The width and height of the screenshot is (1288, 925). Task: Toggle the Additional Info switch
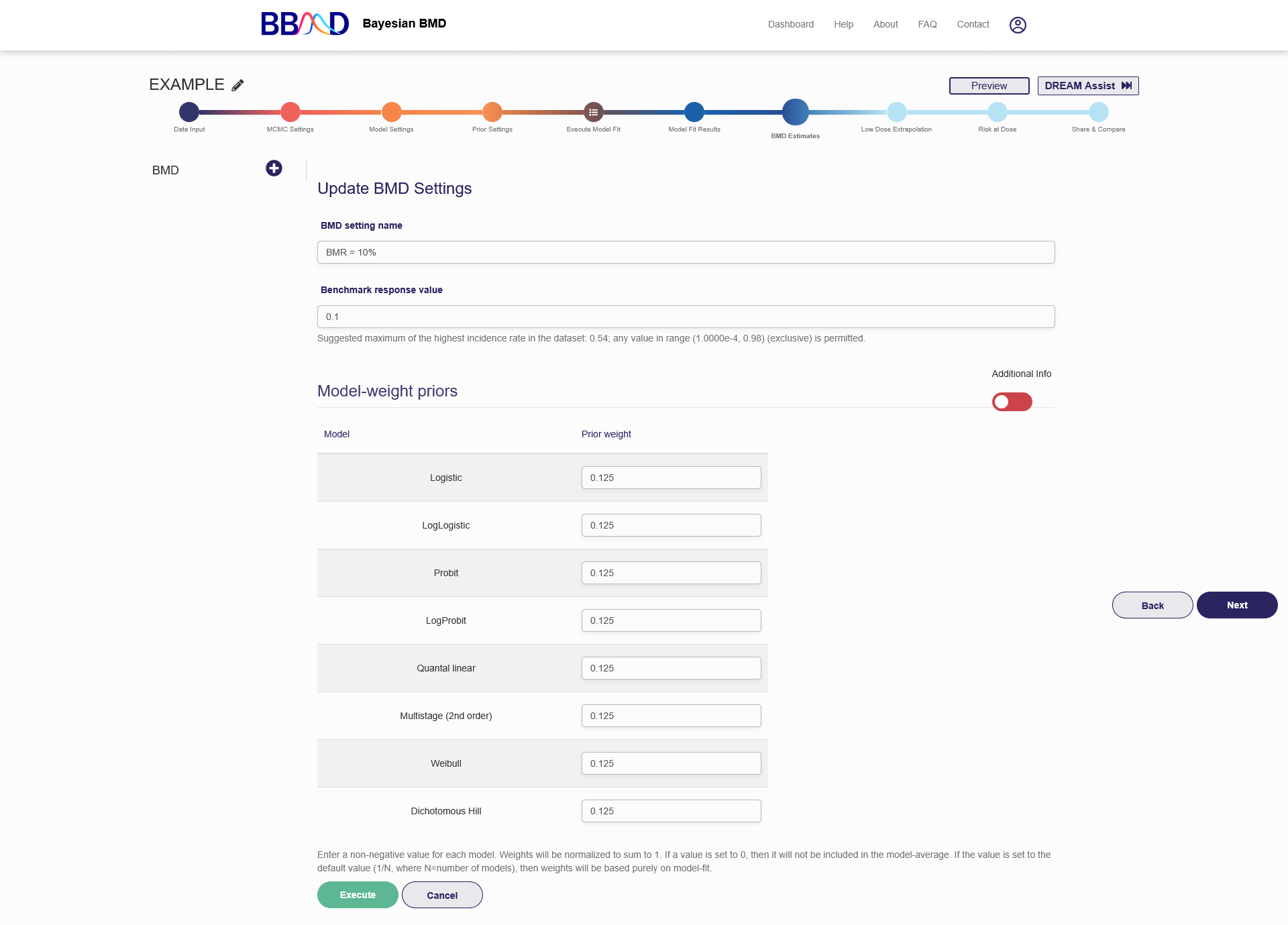1012,402
